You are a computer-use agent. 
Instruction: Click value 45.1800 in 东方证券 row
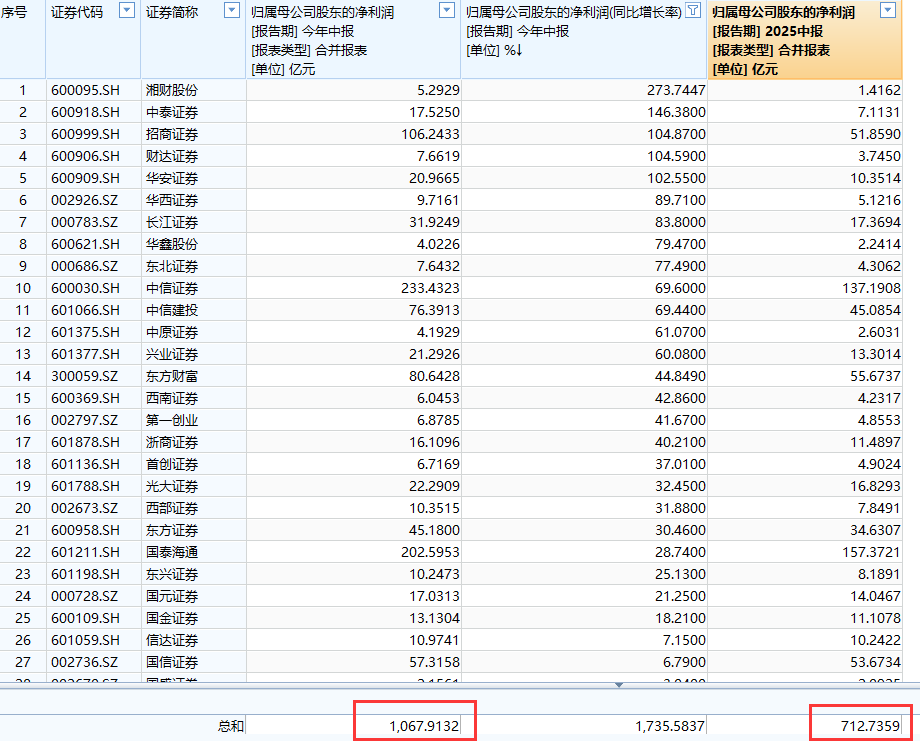pos(434,530)
